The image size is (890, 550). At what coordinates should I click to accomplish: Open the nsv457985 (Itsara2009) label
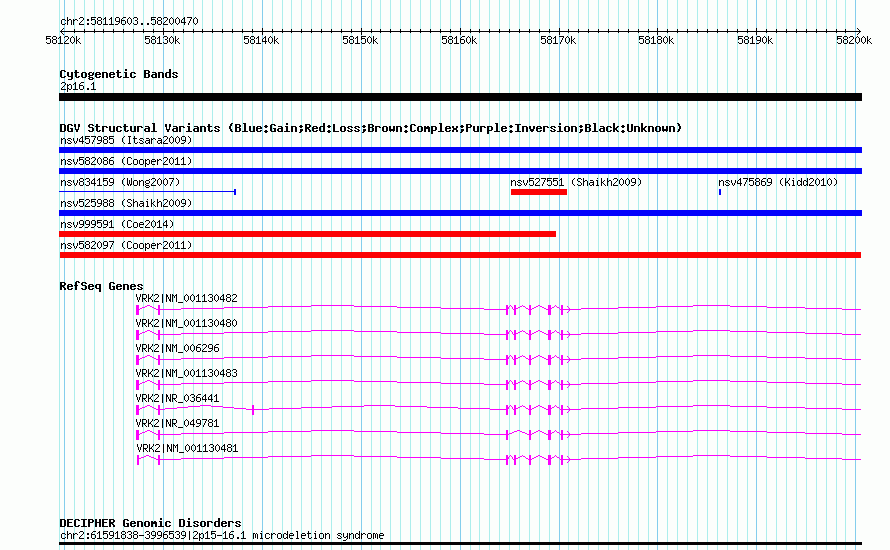click(126, 140)
